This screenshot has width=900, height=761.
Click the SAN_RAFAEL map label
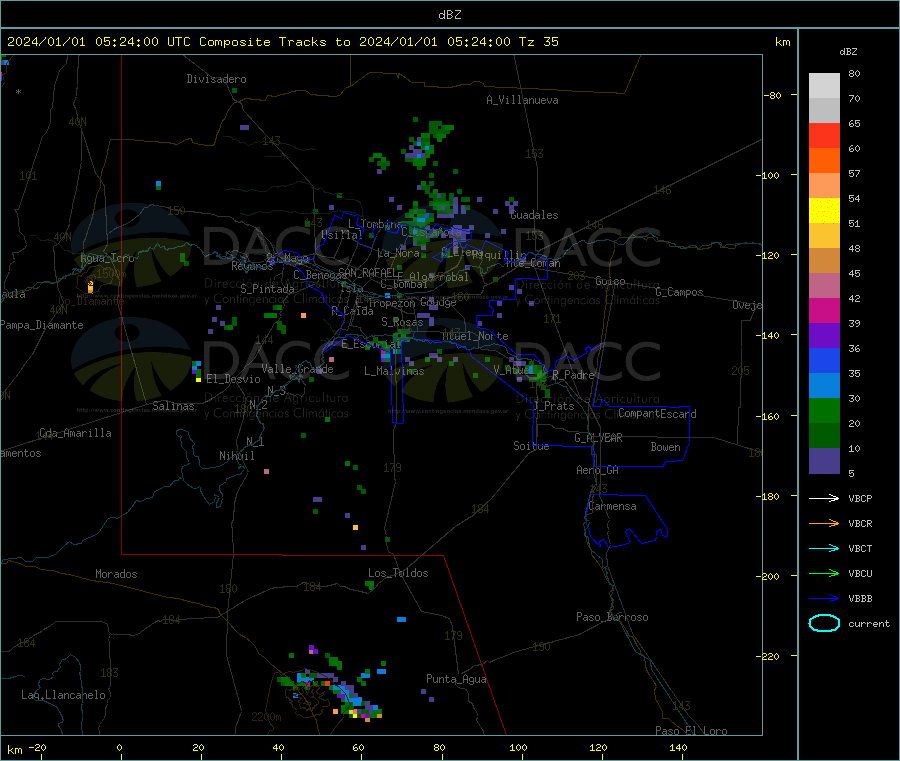click(367, 272)
